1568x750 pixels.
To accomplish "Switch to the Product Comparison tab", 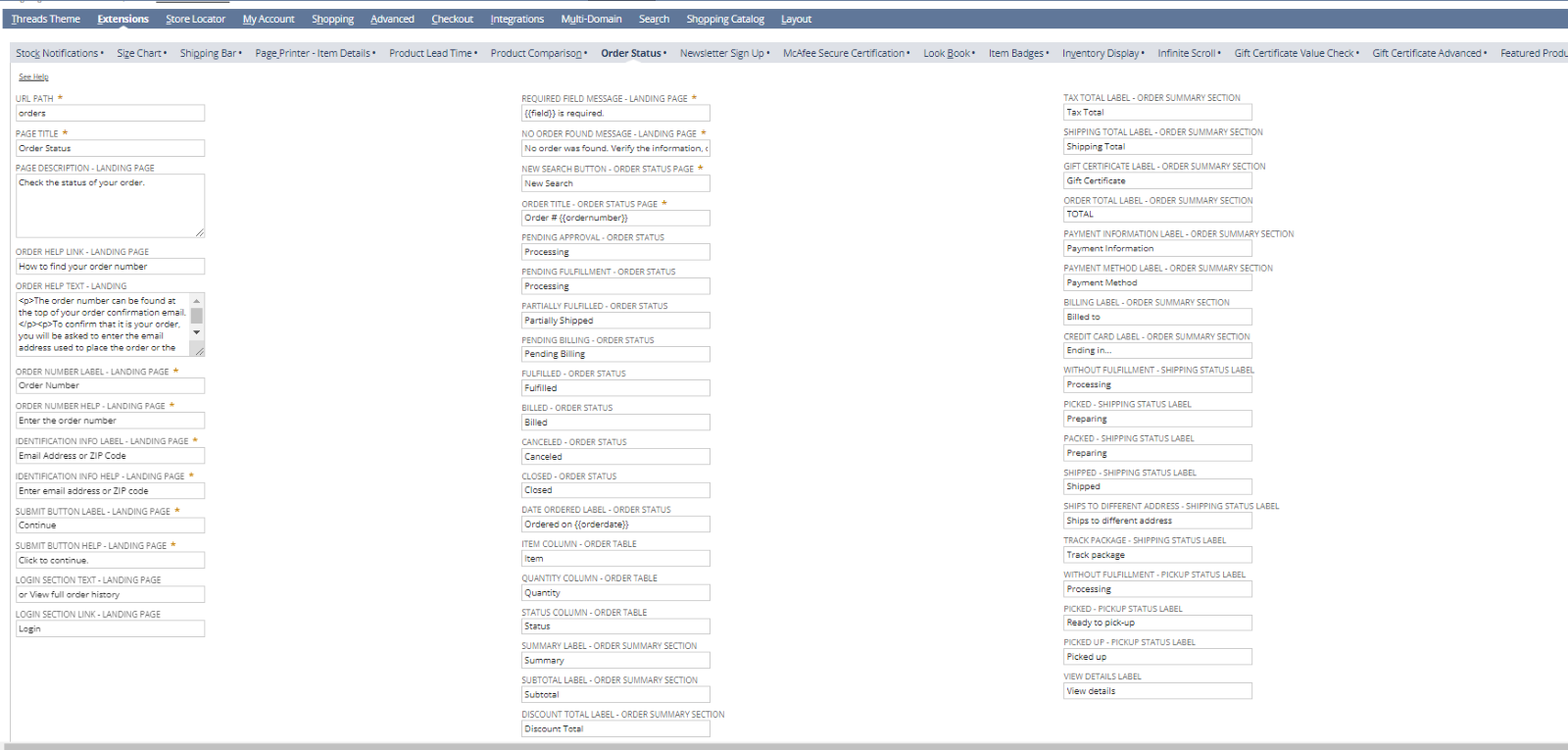I will (x=536, y=53).
